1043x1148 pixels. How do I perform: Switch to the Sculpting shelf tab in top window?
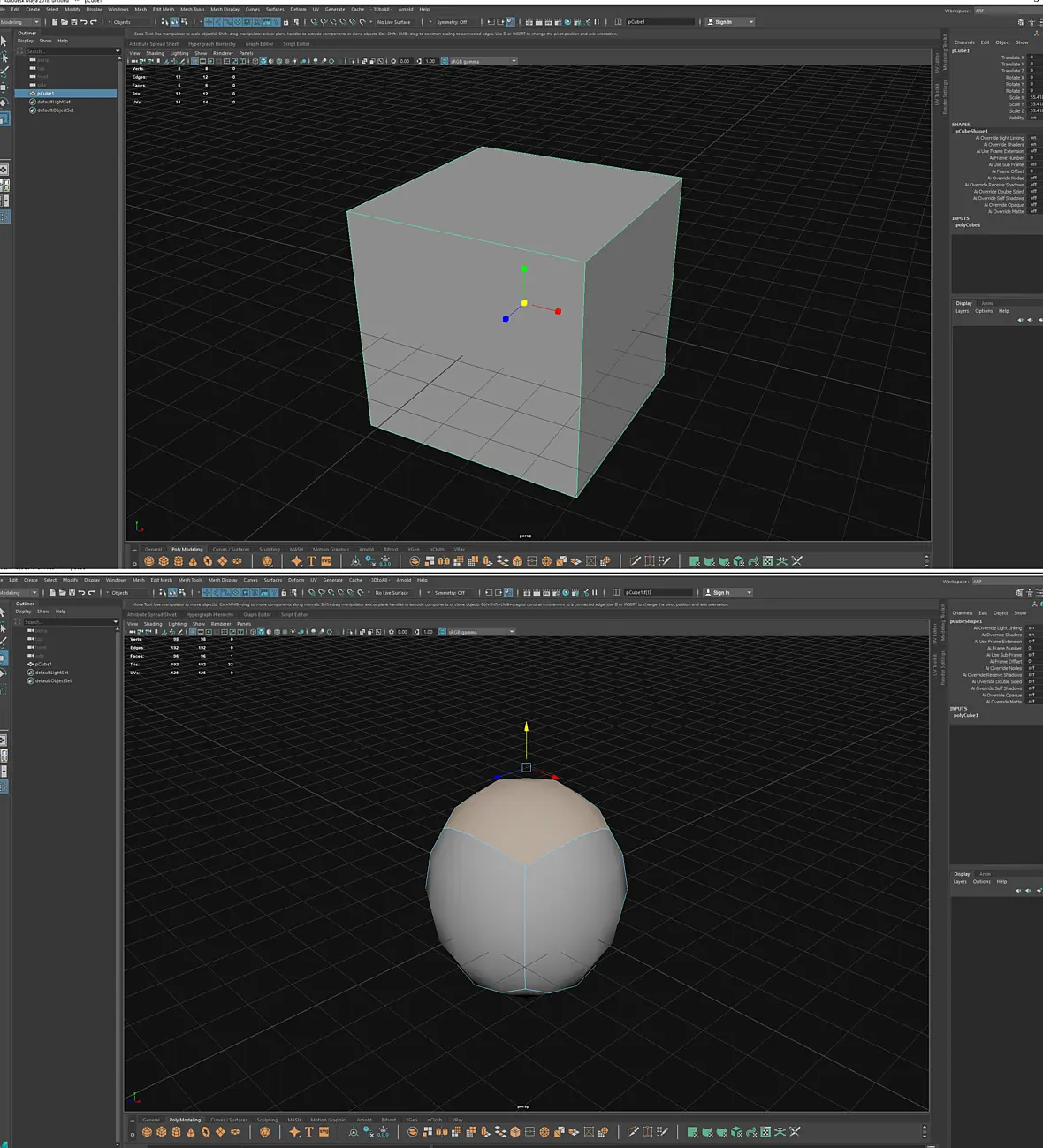(x=270, y=550)
